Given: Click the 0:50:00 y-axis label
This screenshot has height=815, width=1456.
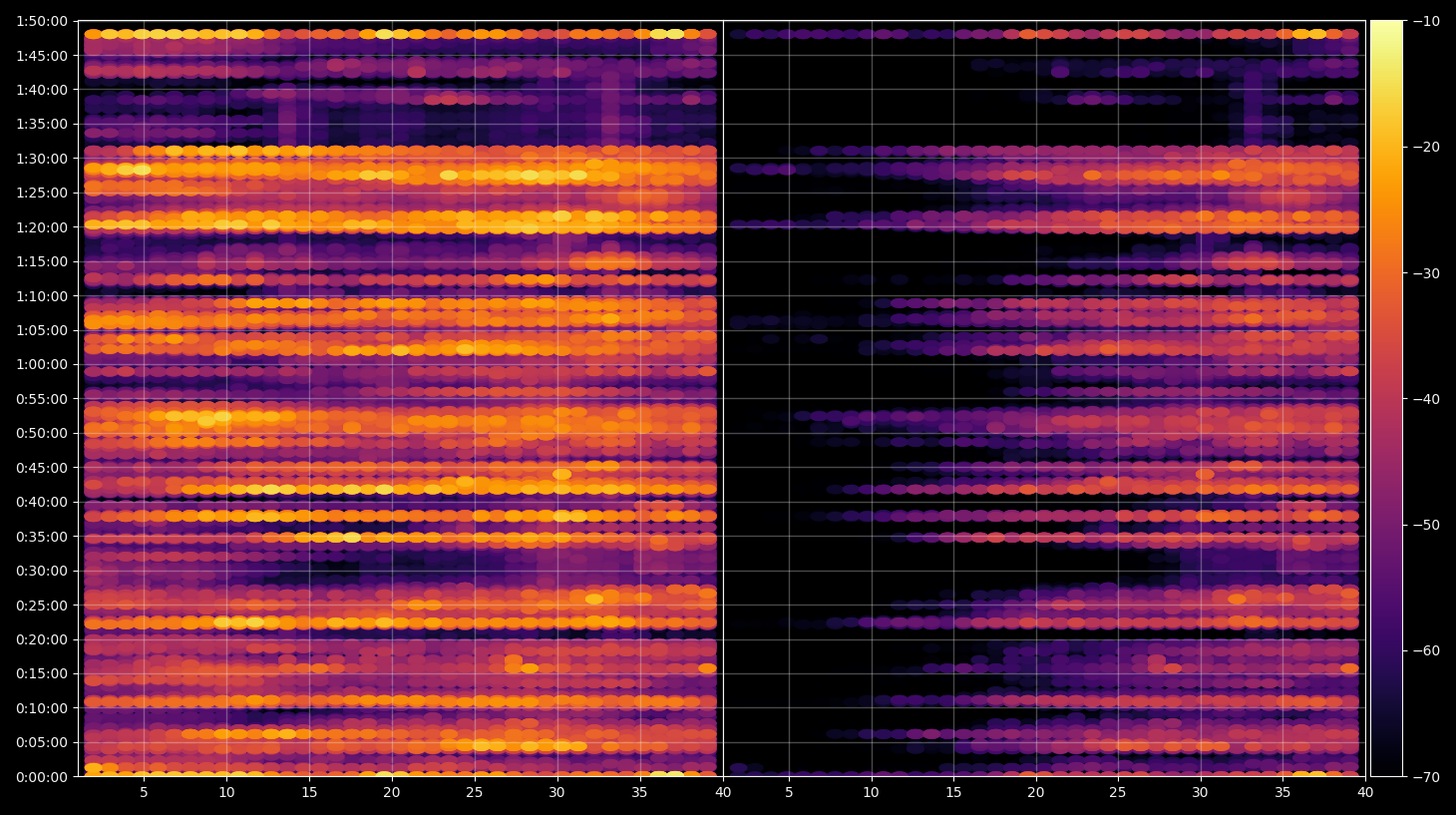Looking at the screenshot, I should click(x=42, y=433).
